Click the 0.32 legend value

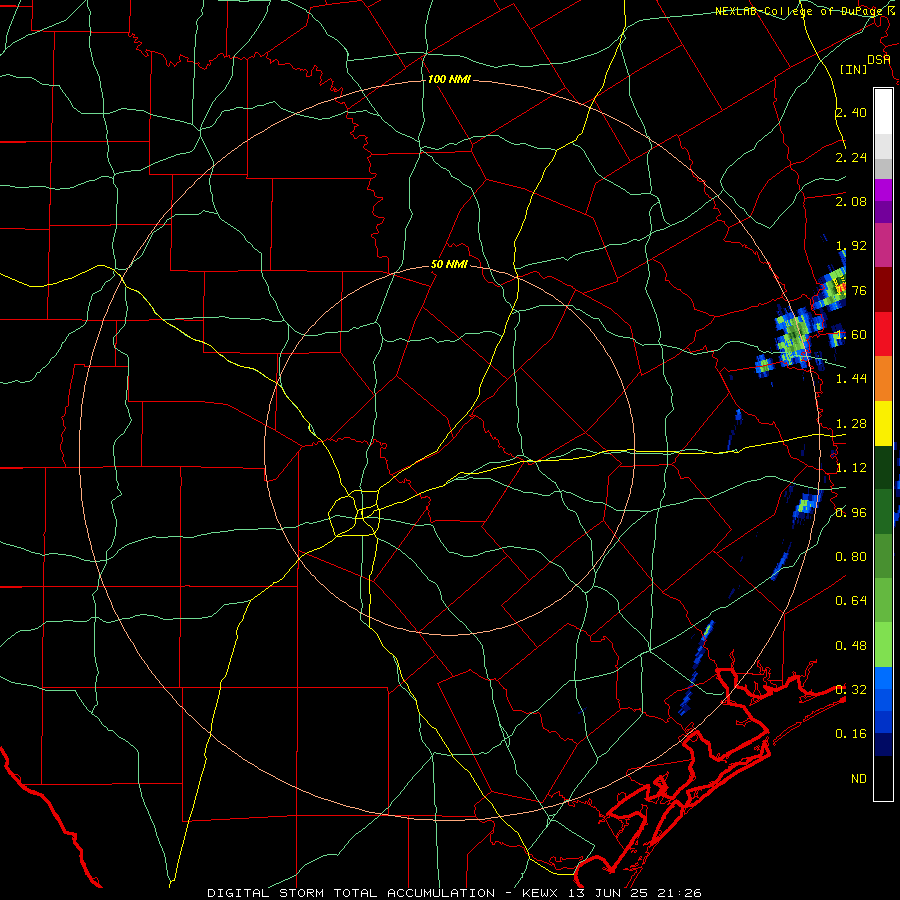point(851,690)
